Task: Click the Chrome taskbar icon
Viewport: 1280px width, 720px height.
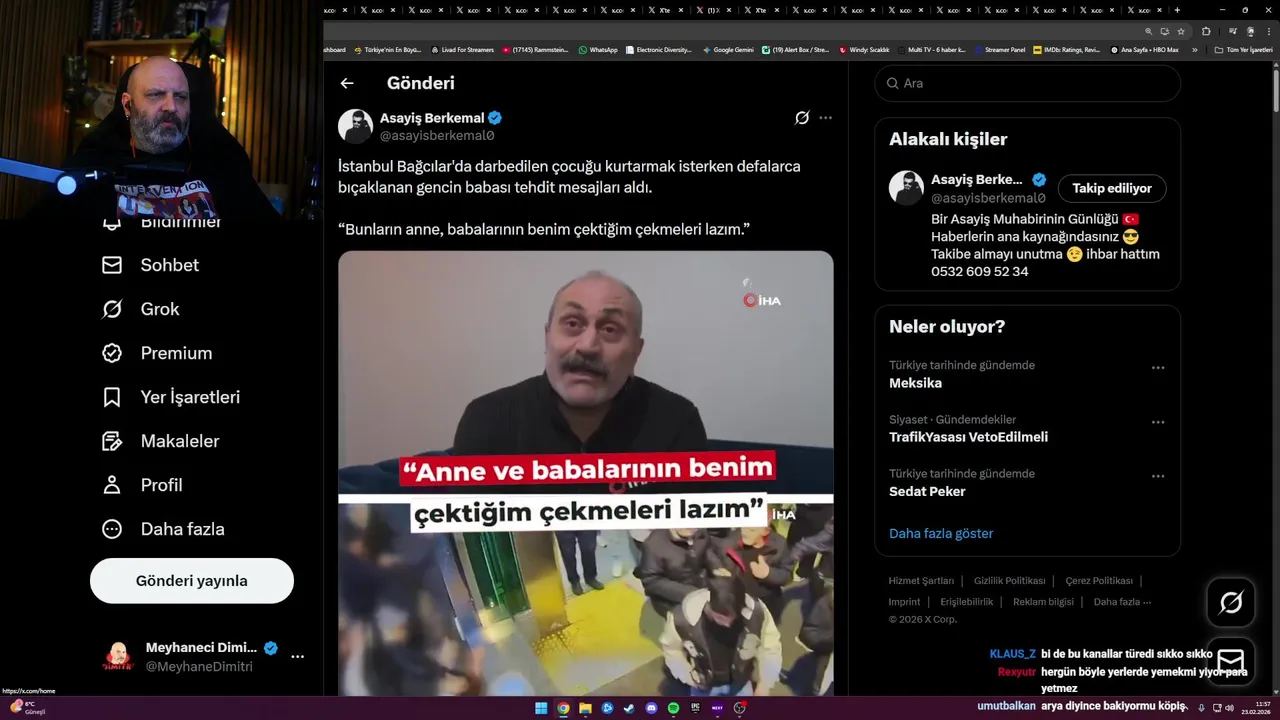Action: point(563,708)
